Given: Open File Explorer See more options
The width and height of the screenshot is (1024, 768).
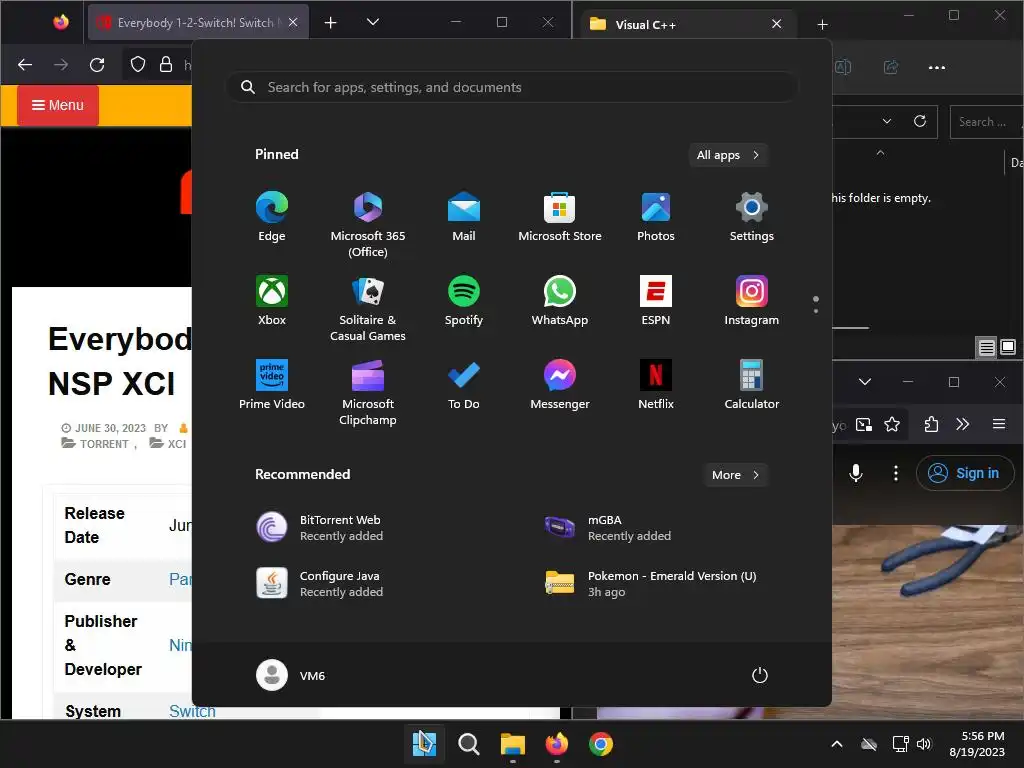Looking at the screenshot, I should coord(936,67).
